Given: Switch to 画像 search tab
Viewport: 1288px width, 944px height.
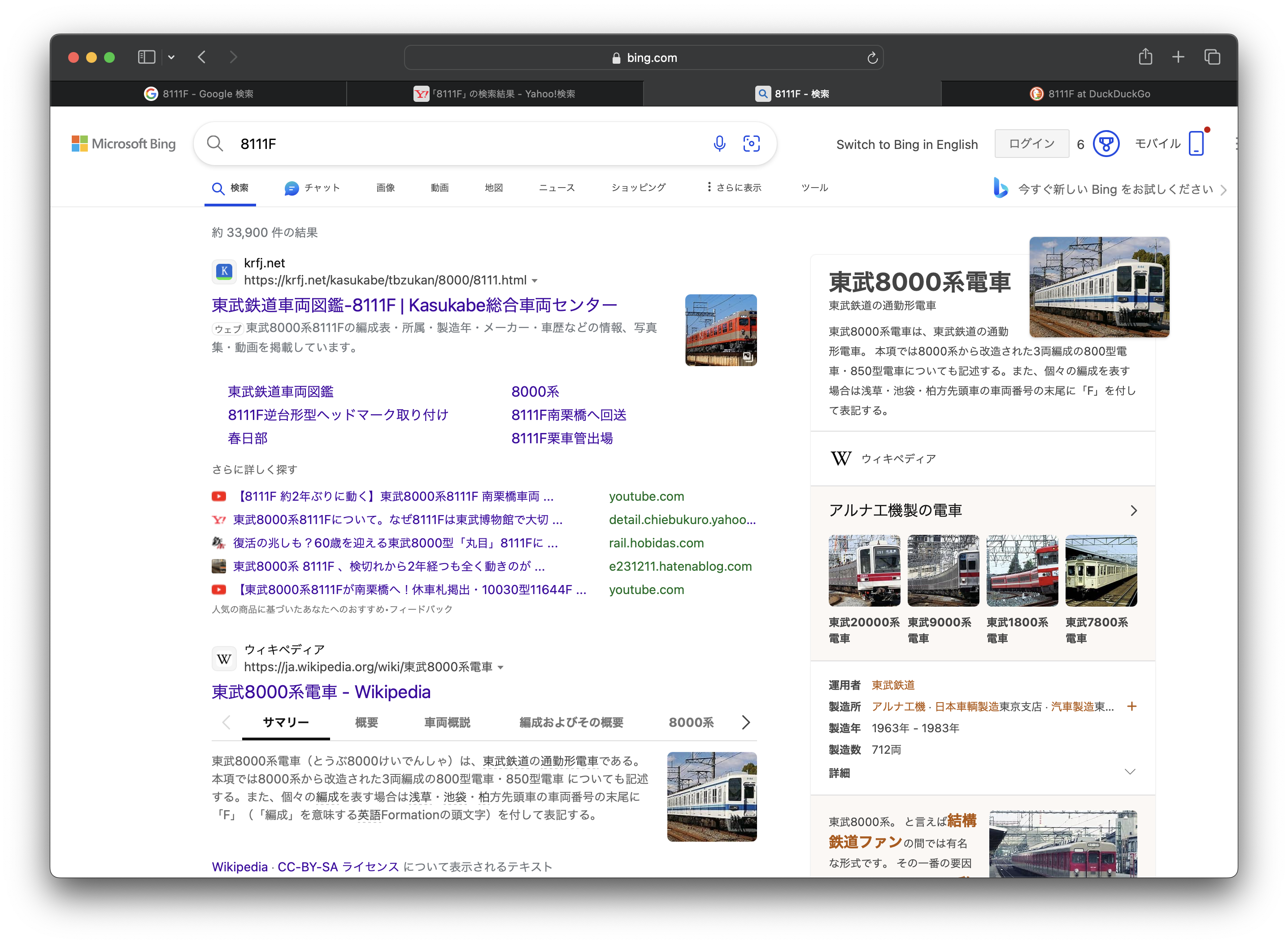Looking at the screenshot, I should click(386, 188).
